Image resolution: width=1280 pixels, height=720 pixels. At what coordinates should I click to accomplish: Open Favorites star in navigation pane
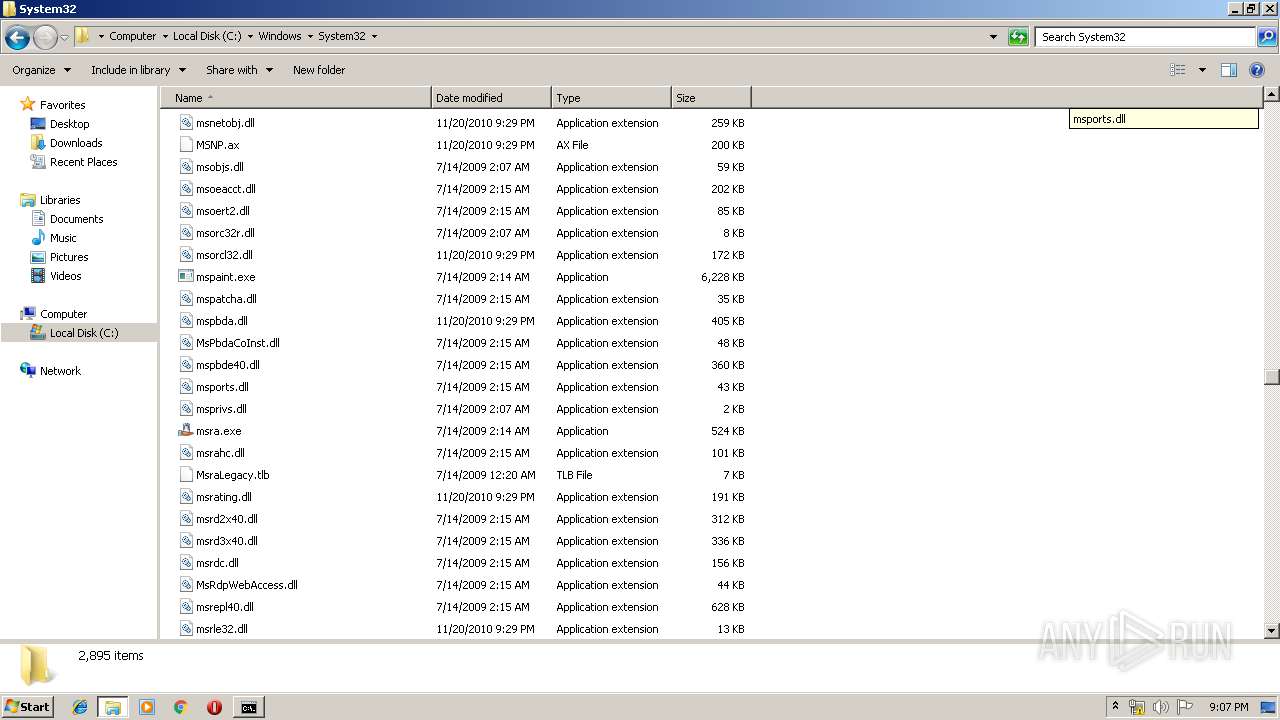tap(28, 104)
